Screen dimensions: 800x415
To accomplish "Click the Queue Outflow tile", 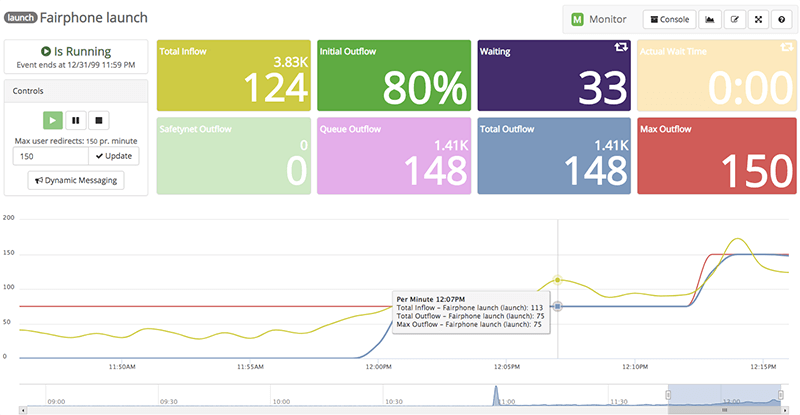I will coord(393,157).
